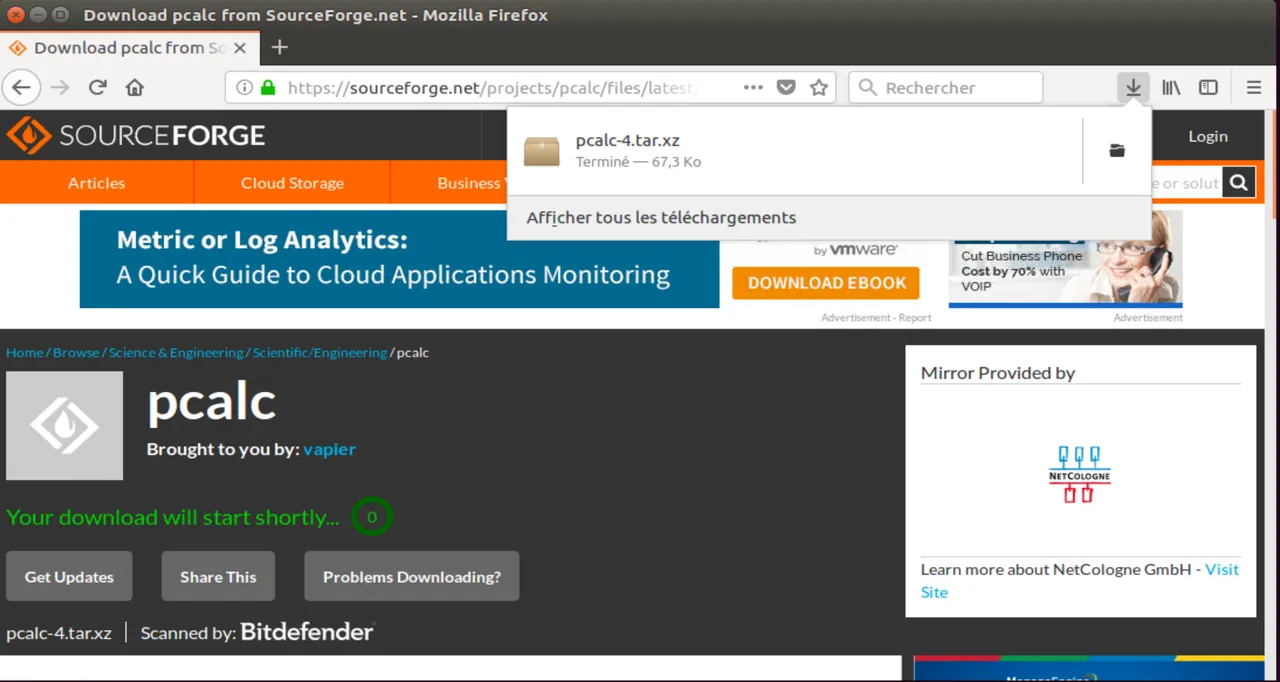Go to Home breadcrumb
The width and height of the screenshot is (1280, 682).
[25, 352]
